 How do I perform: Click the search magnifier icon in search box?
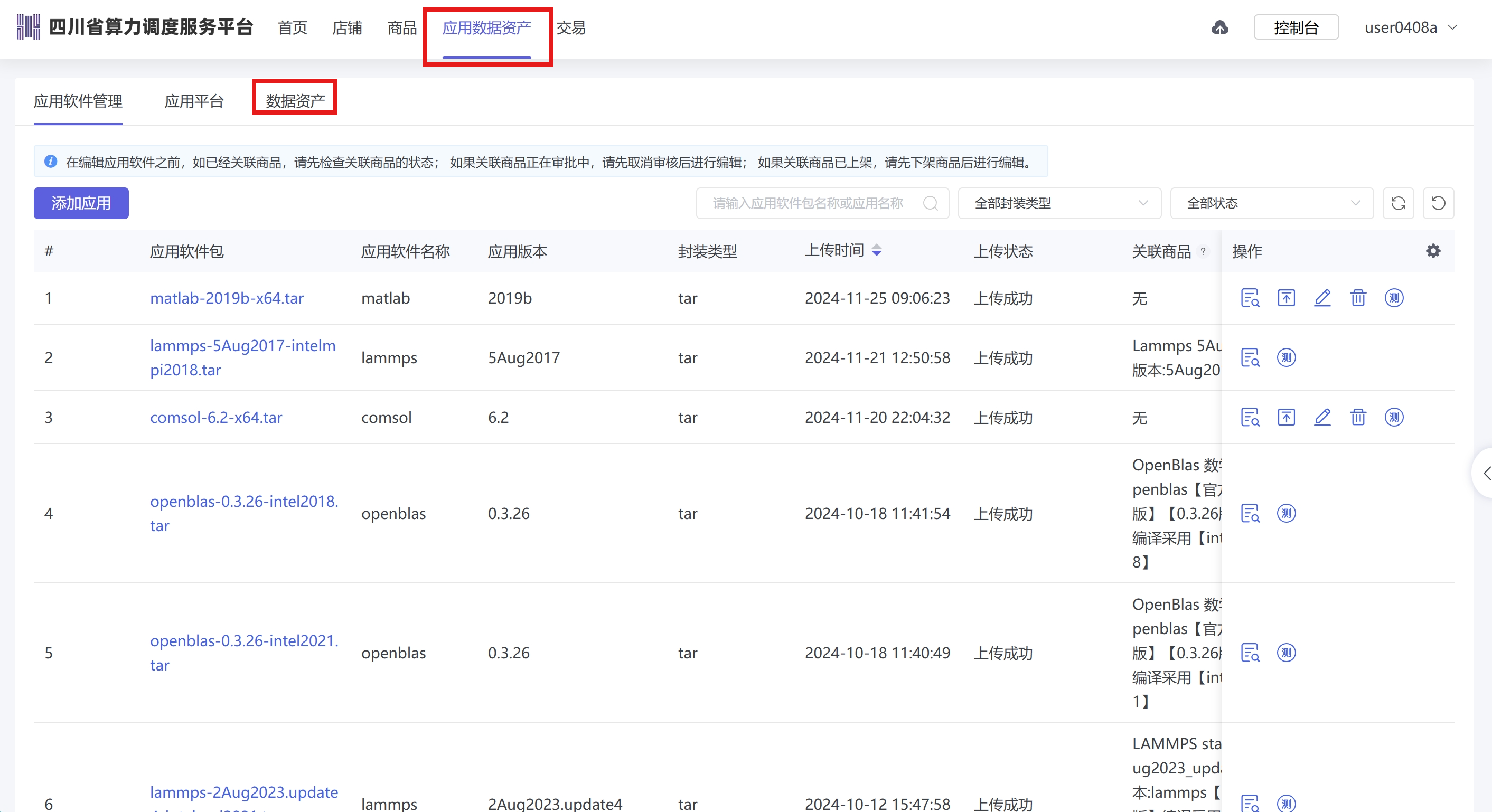pos(930,203)
